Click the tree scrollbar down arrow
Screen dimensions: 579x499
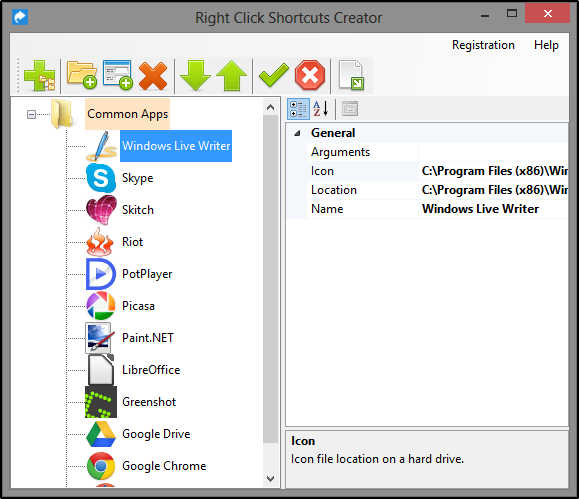[270, 479]
